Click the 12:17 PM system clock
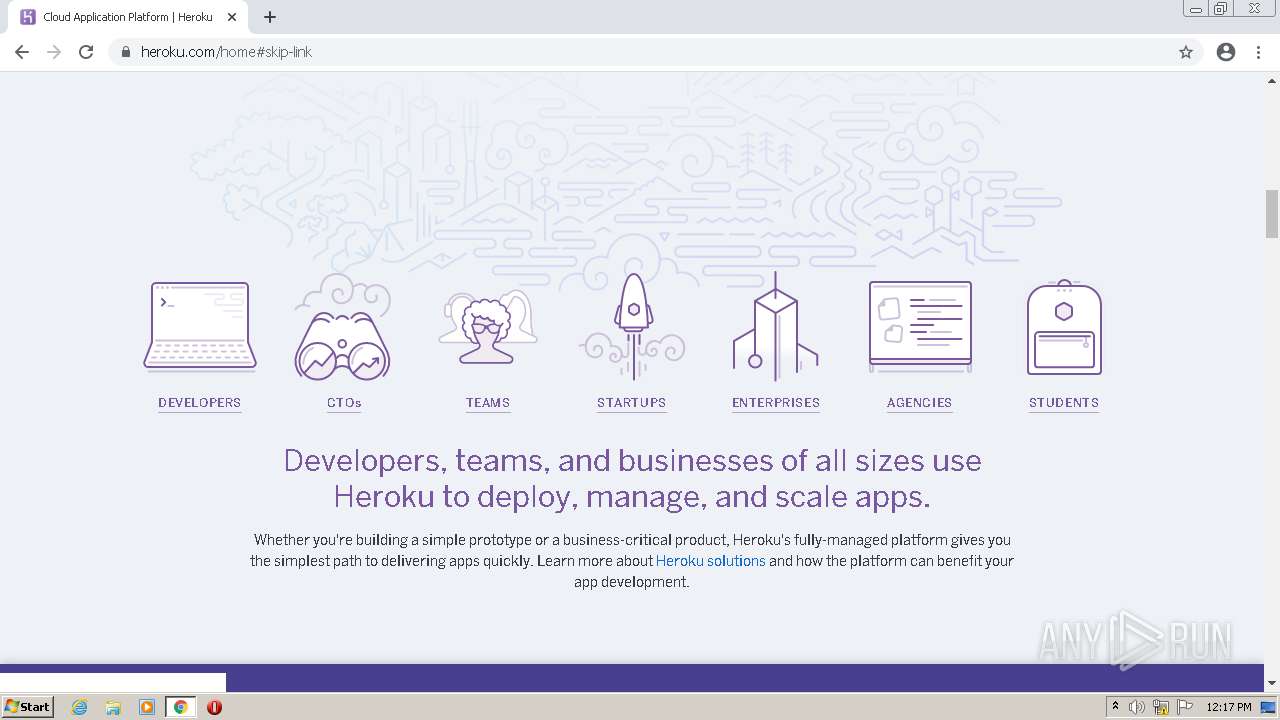This screenshot has height=720, width=1280. 1229,707
